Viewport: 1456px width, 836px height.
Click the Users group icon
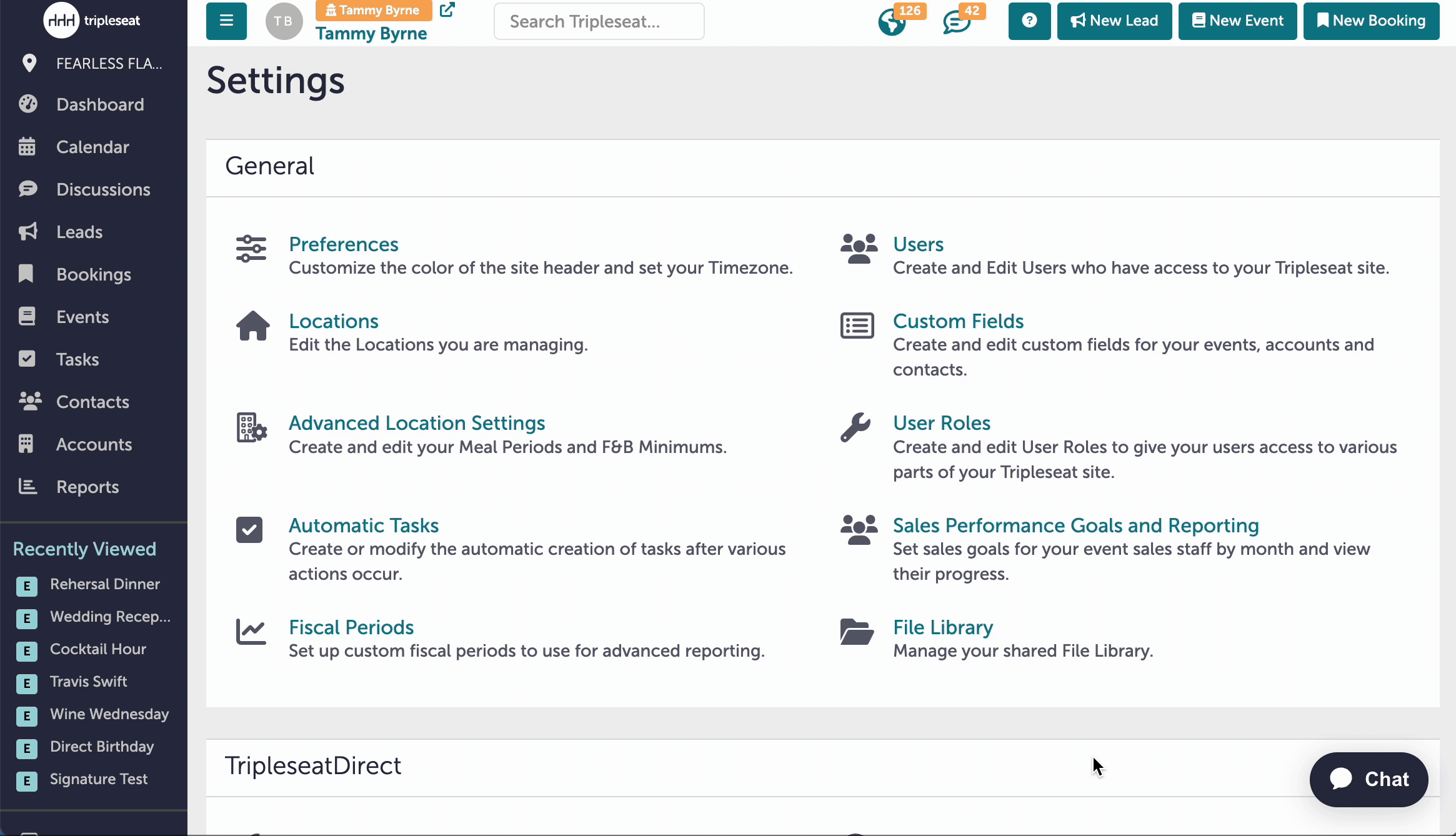(859, 249)
